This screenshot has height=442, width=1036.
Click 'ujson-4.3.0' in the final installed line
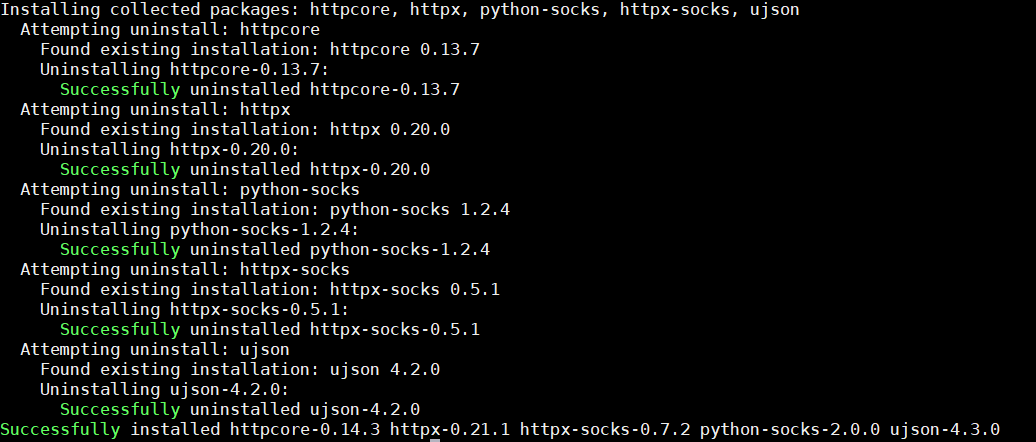[x=944, y=429]
